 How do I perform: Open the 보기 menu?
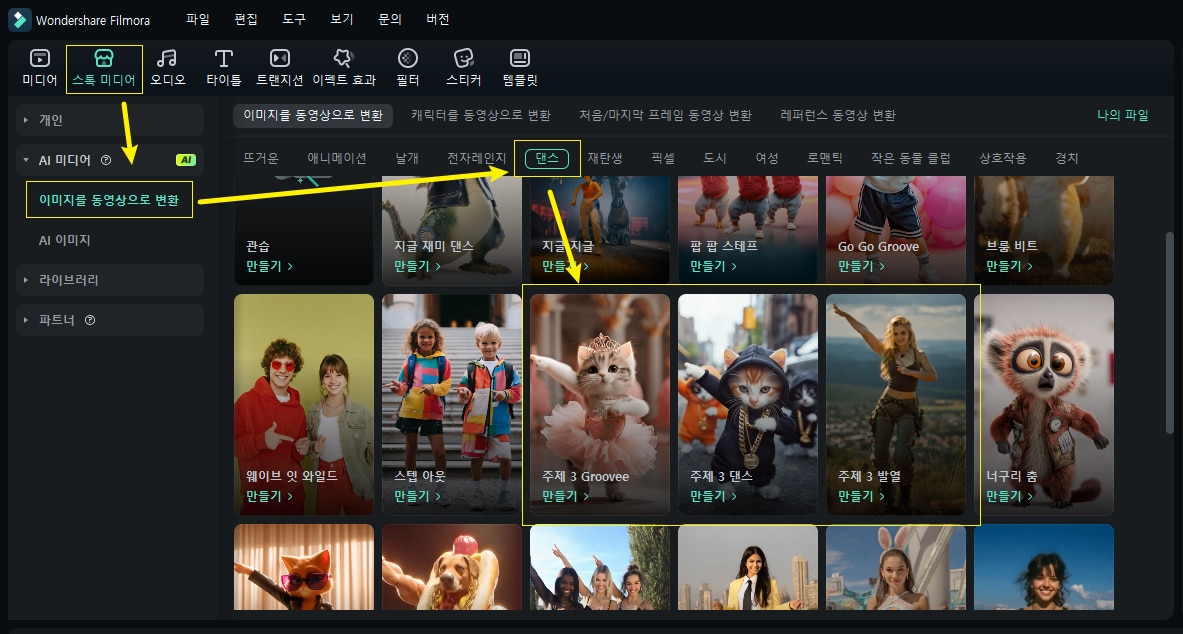click(342, 20)
